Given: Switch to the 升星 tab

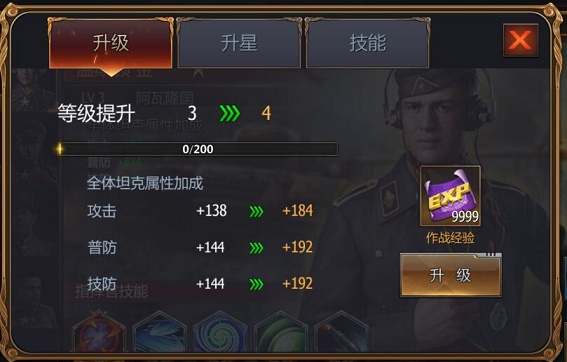Looking at the screenshot, I should click(x=239, y=43).
